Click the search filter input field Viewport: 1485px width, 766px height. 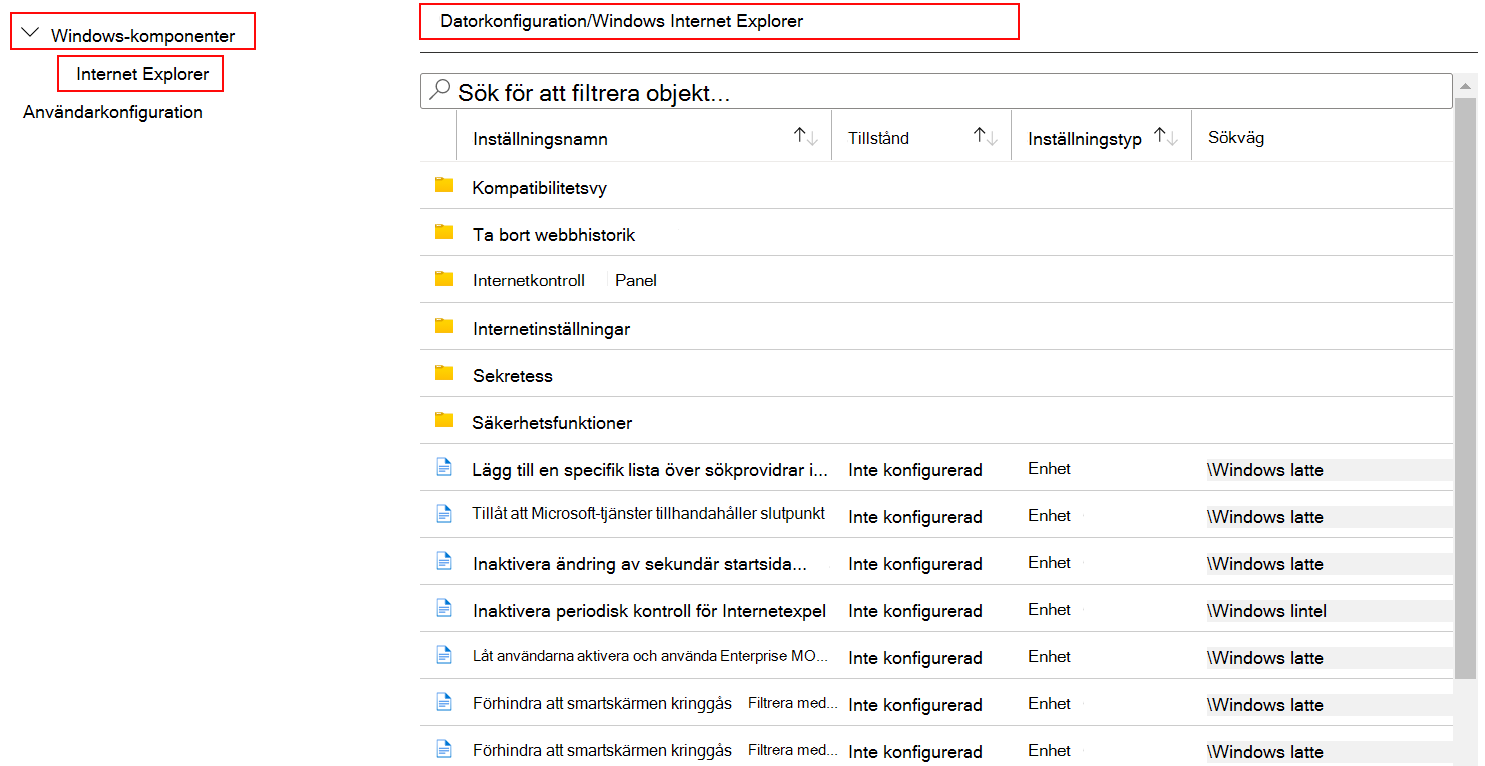coord(936,92)
